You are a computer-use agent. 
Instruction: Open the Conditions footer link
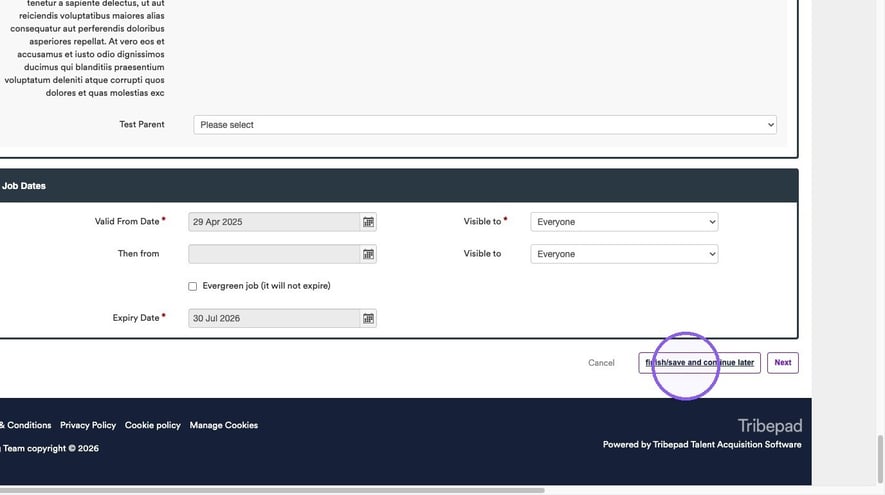pyautogui.click(x=25, y=425)
